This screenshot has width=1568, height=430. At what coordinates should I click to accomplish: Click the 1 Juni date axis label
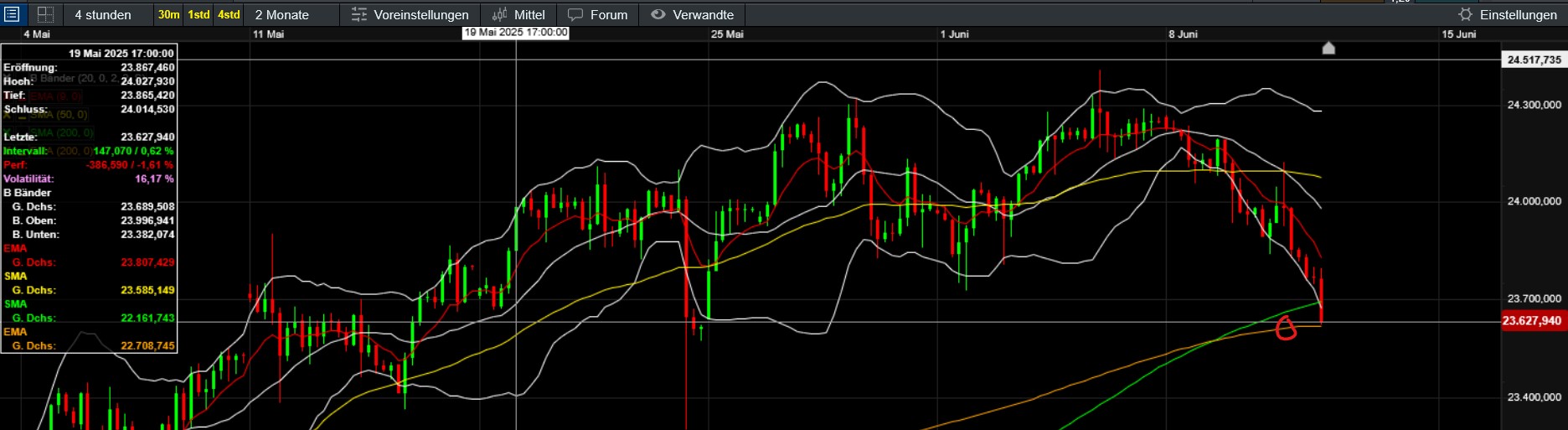tap(955, 34)
